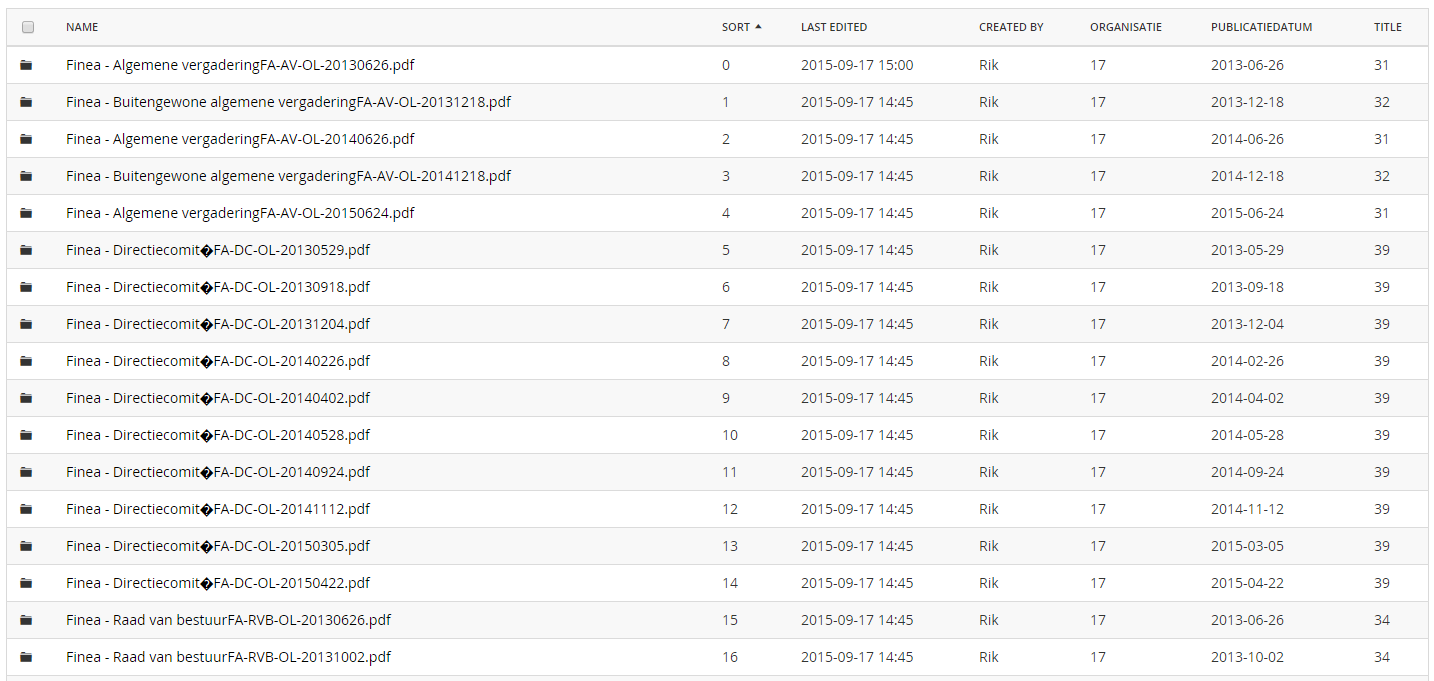1434x681 pixels.
Task: Sort by Organisatie column header
Action: [1126, 27]
